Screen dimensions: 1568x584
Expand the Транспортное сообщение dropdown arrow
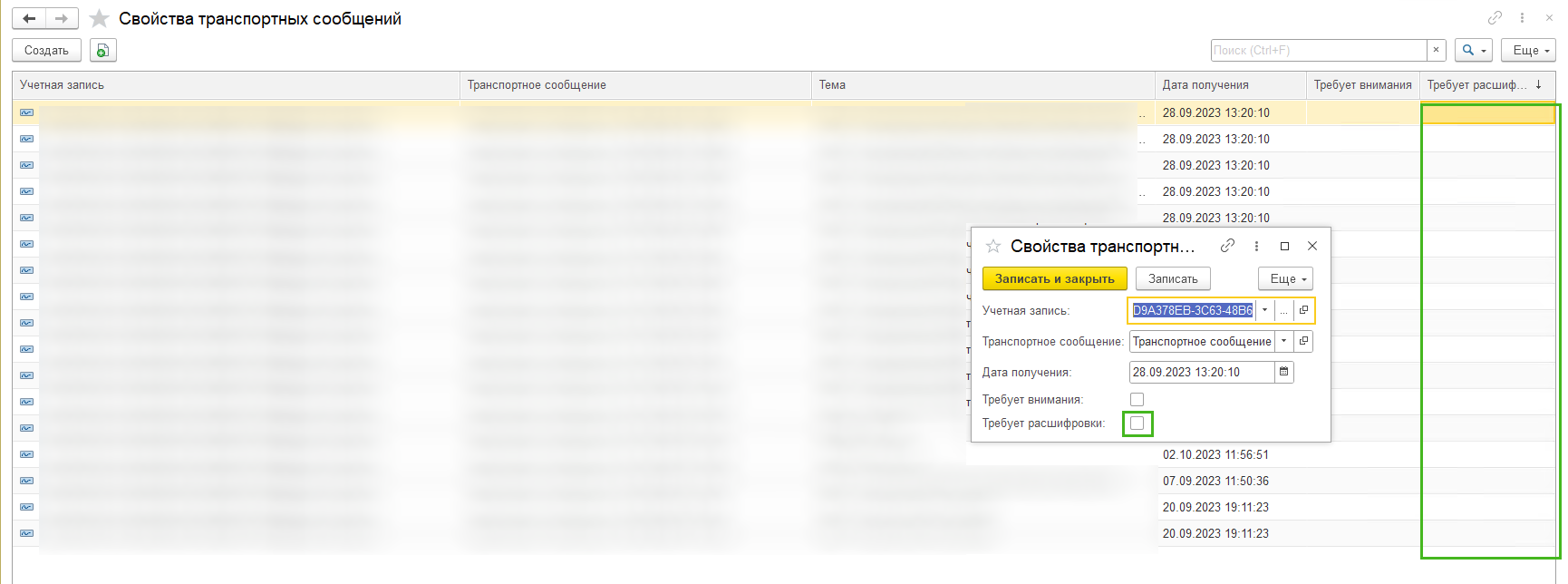(1284, 342)
